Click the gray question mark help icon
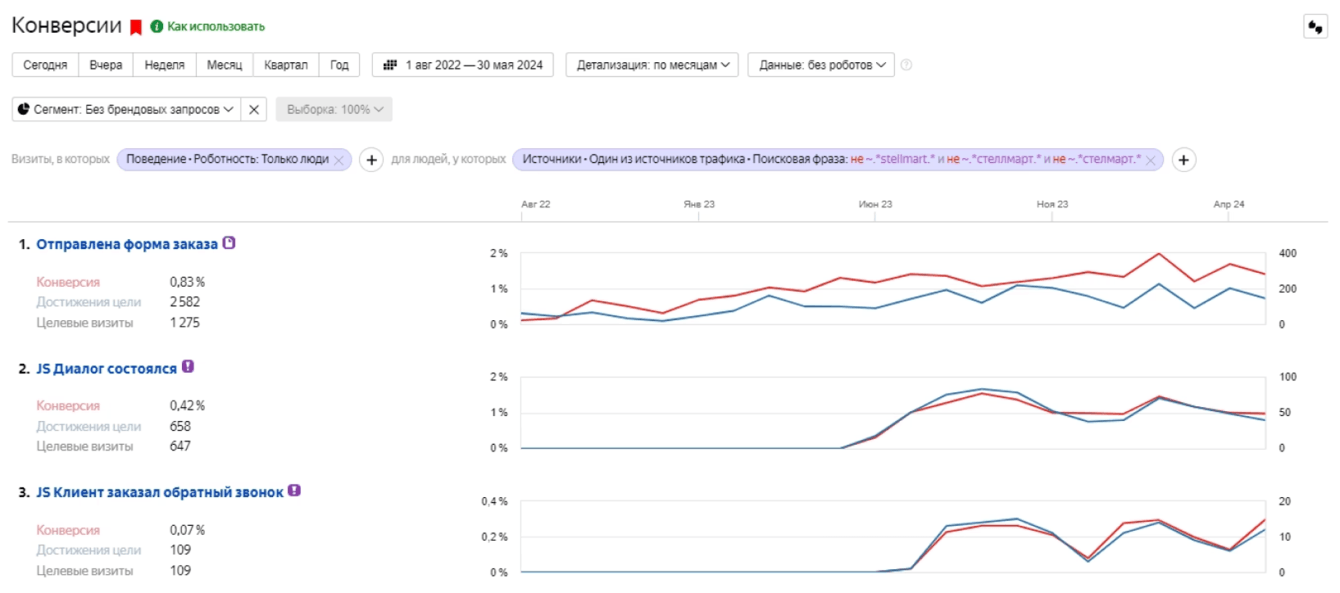1340x593 pixels. (x=906, y=65)
